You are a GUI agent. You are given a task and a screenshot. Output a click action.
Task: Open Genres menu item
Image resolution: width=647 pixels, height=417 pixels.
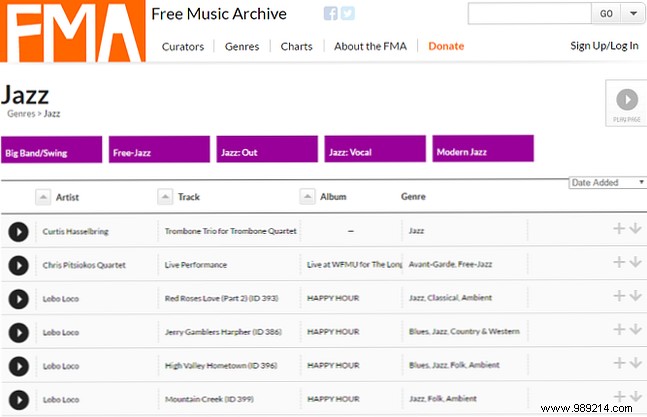[x=242, y=47]
